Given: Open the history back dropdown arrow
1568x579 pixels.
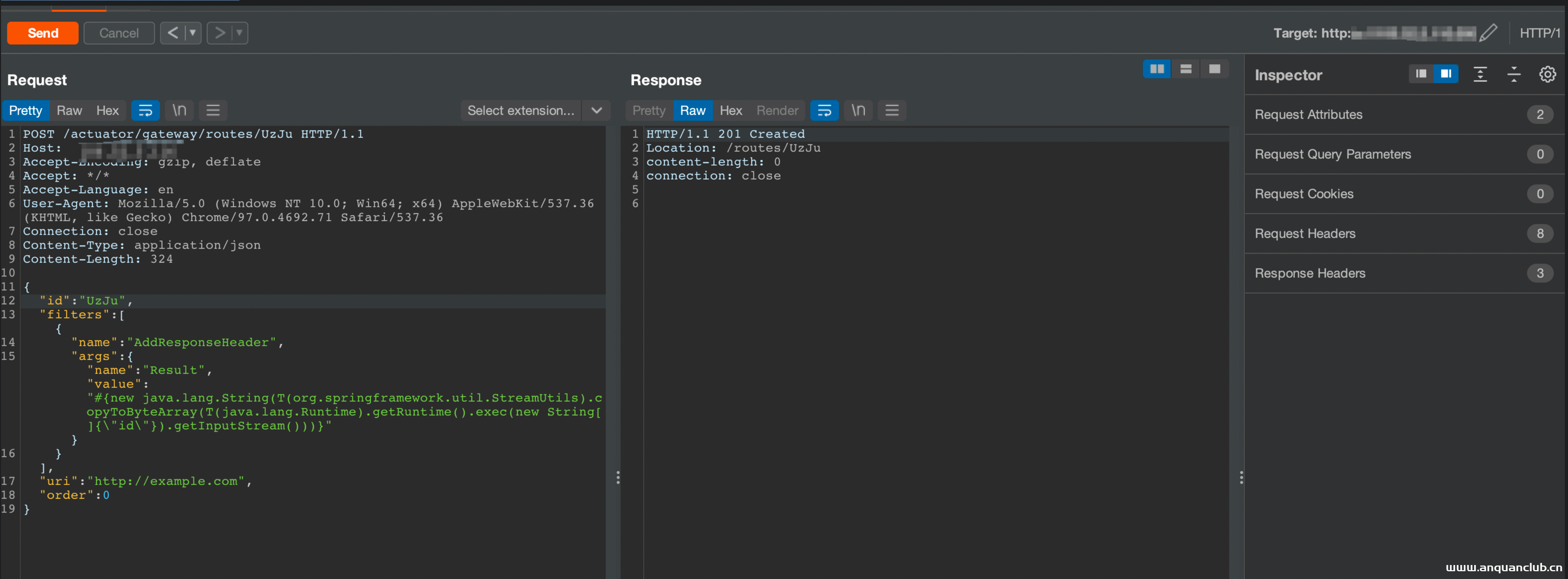Looking at the screenshot, I should click(x=192, y=33).
